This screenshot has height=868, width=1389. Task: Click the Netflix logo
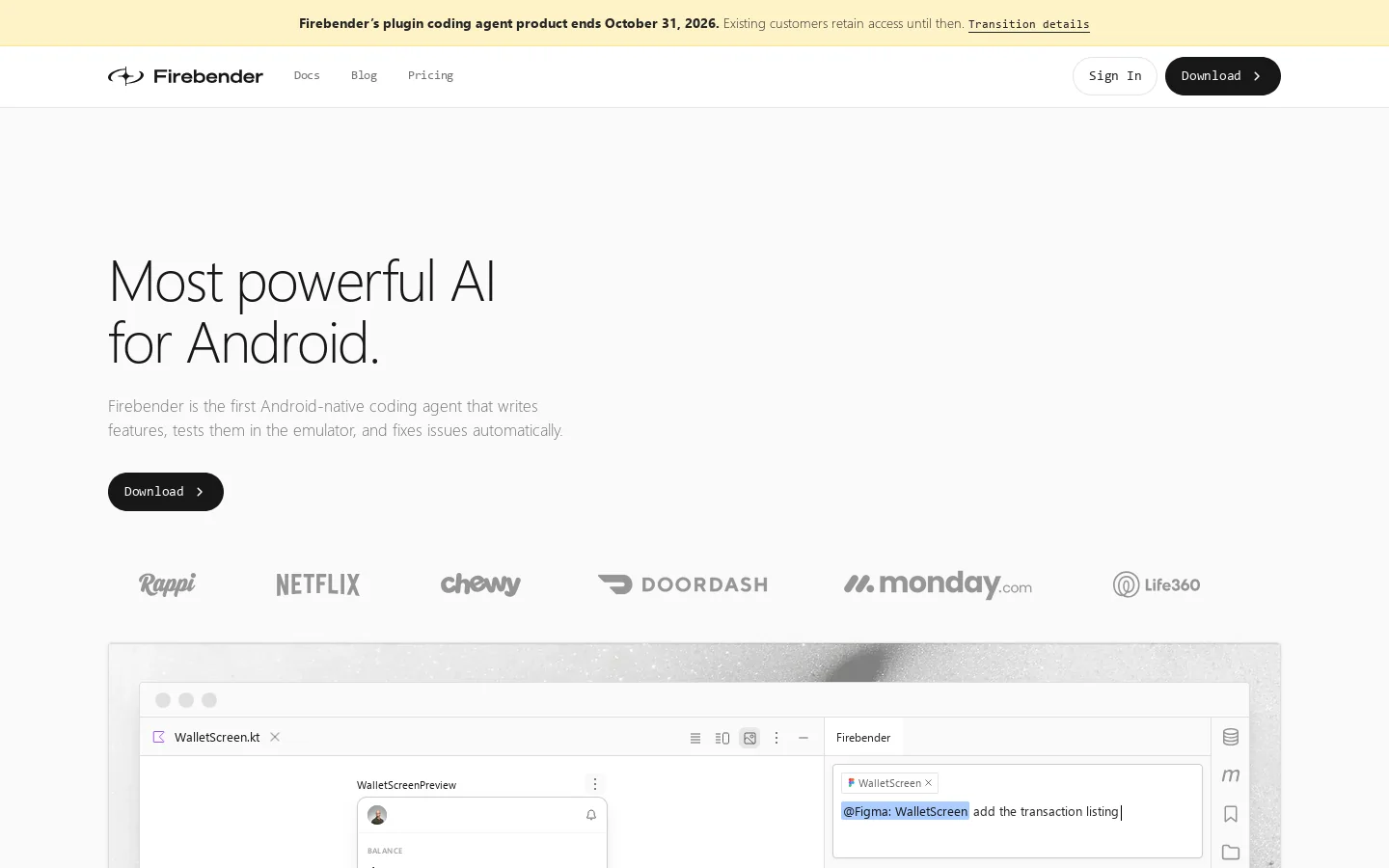click(318, 584)
